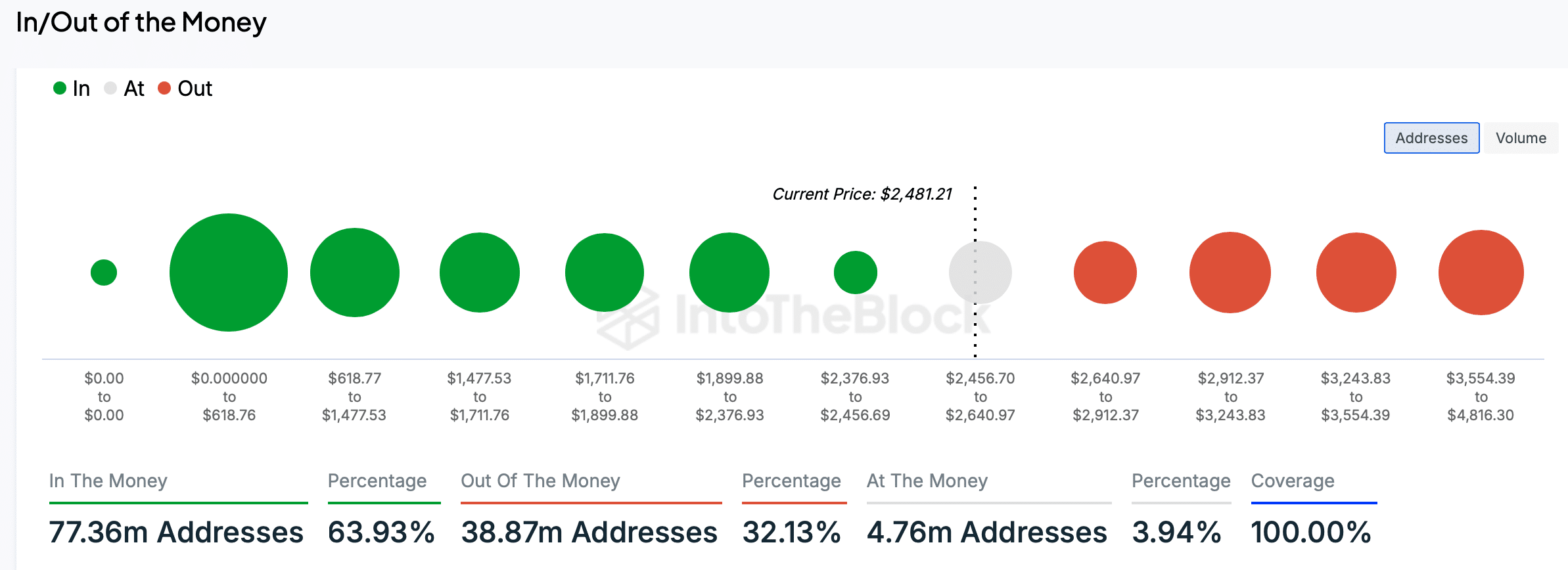This screenshot has width=1568, height=570.
Task: Click the $2,456.70 to $2,640.97 axis label
Action: [x=980, y=397]
